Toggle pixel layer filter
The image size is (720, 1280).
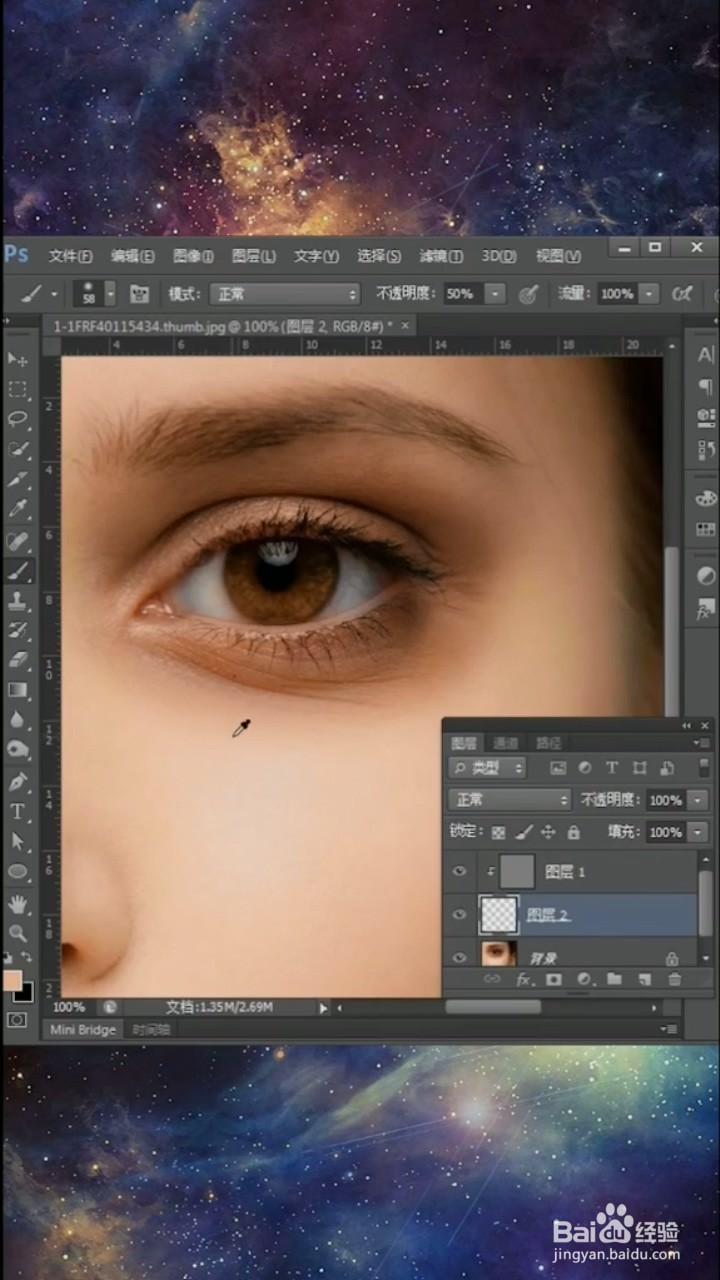(558, 768)
